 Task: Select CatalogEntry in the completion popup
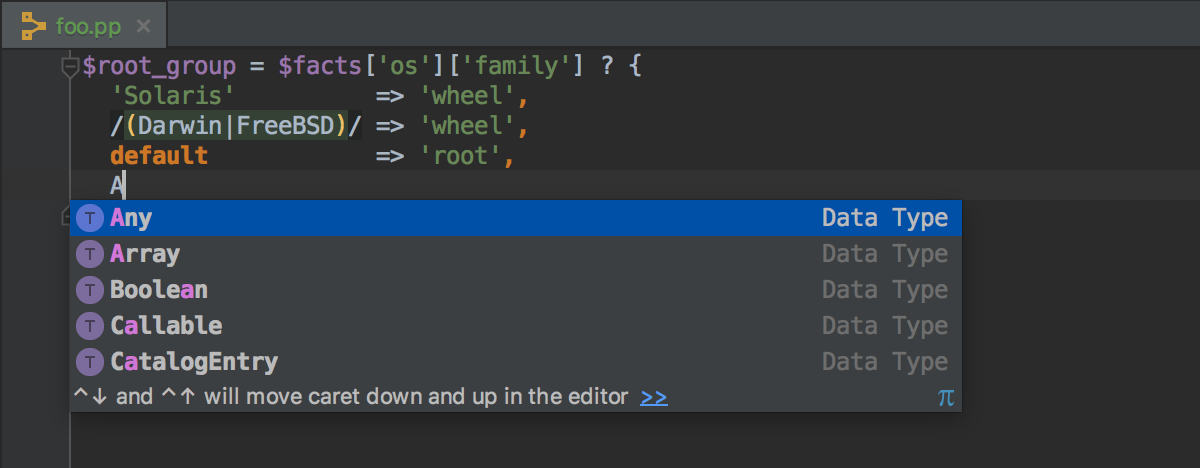point(515,362)
